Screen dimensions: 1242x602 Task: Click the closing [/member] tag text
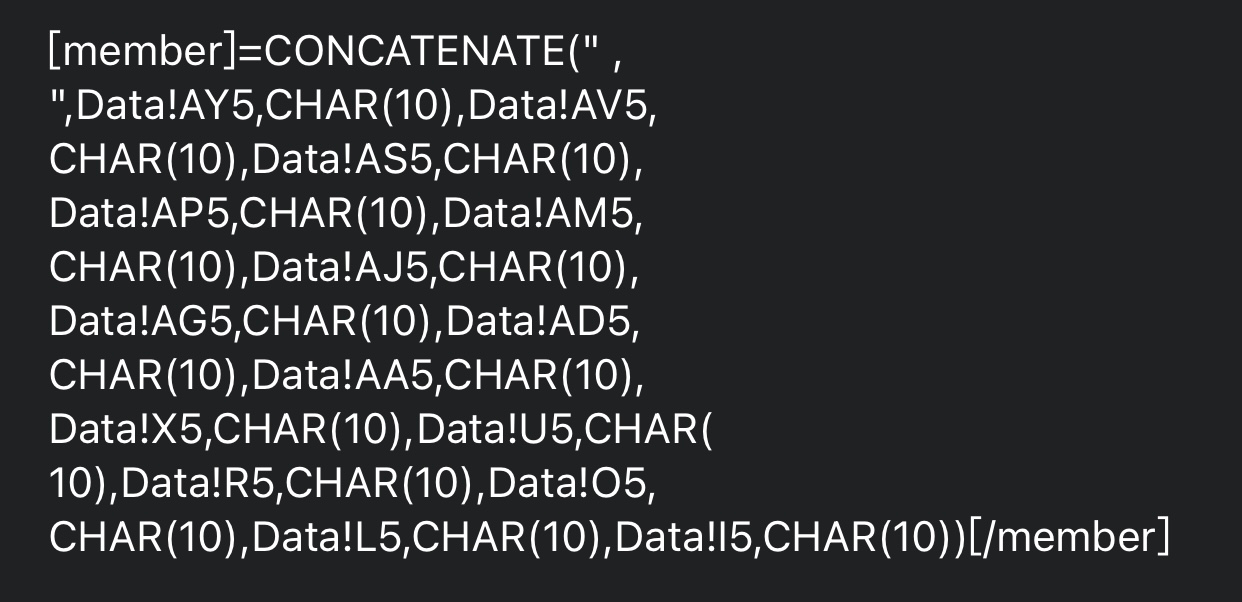tap(1069, 538)
